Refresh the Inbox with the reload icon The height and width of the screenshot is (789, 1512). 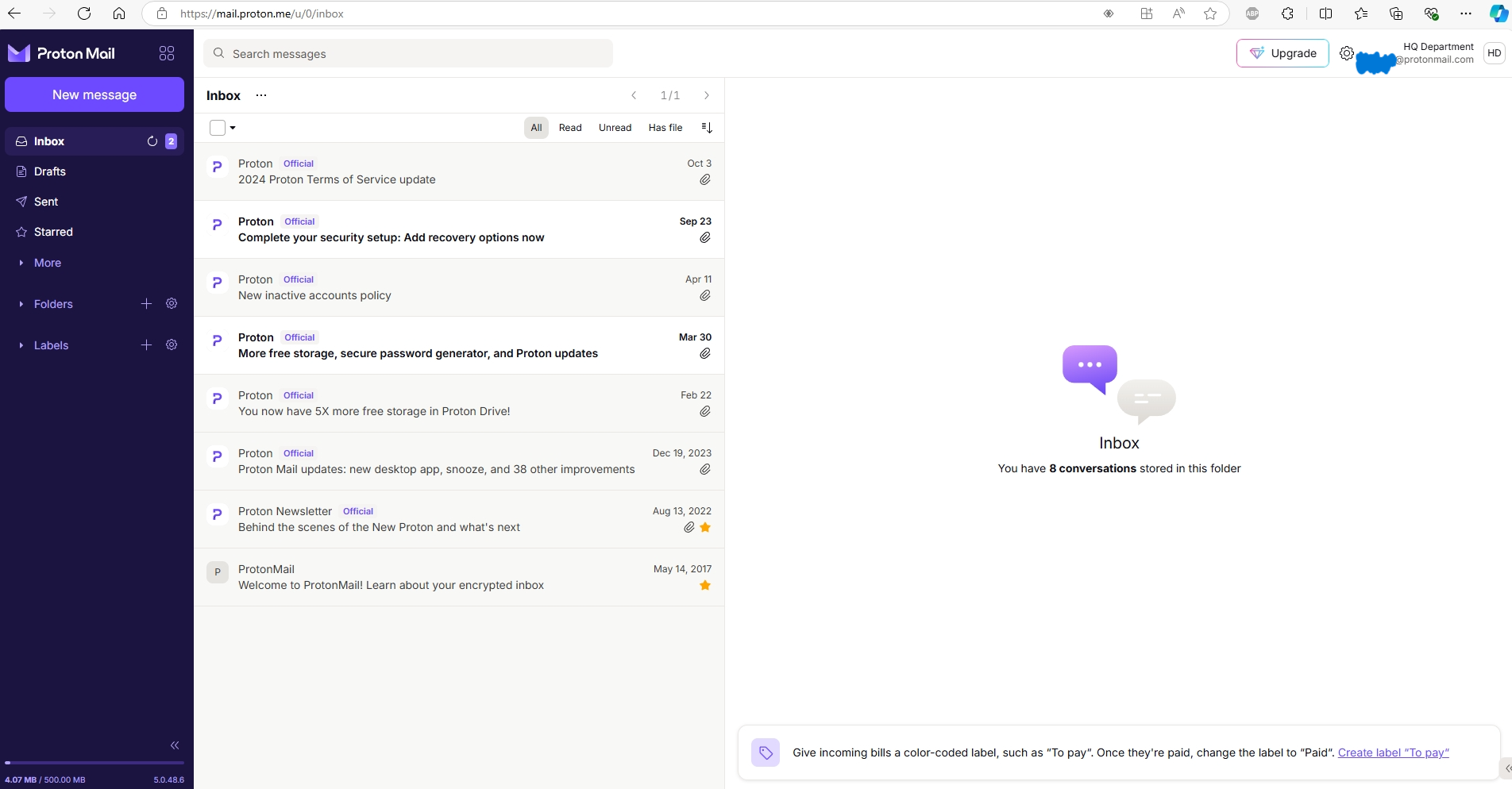coord(152,141)
